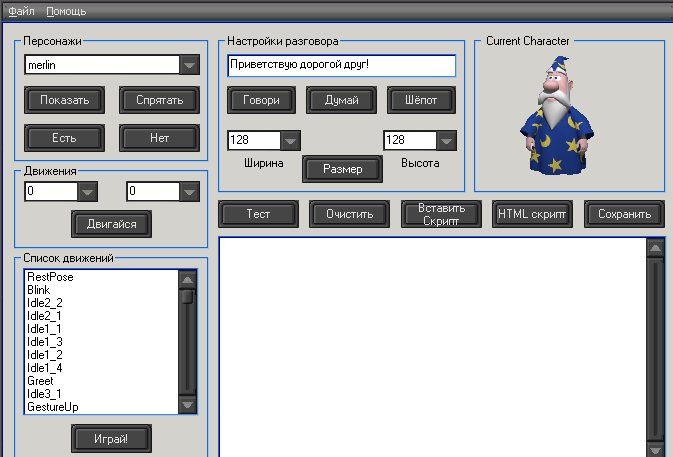This screenshot has width=673, height=457.
Task: Click the Показать button
Action: [65, 100]
